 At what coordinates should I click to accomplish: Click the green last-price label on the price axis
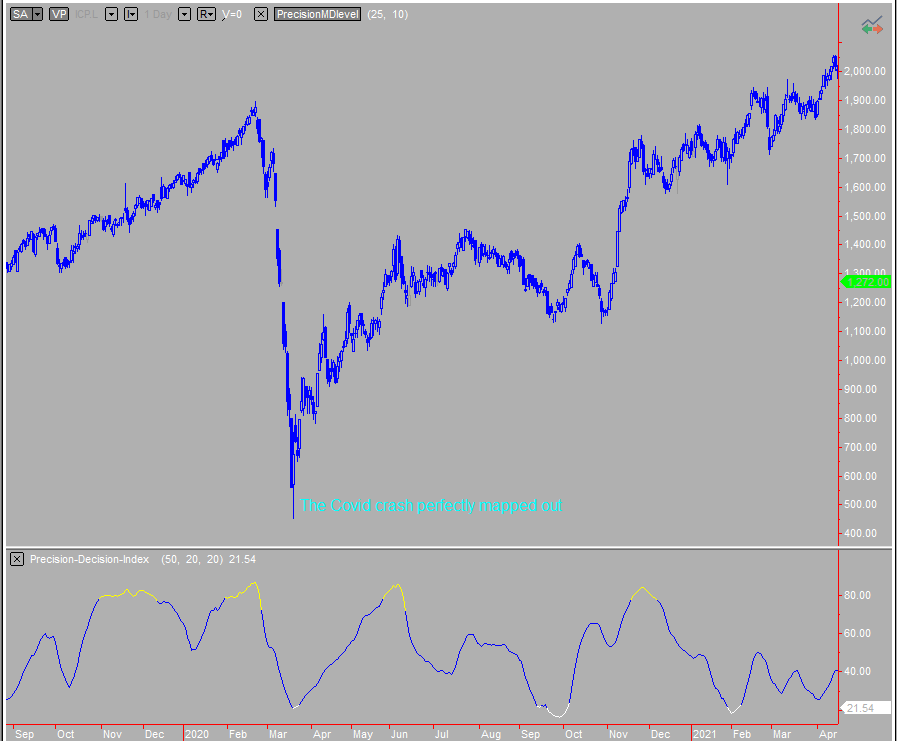pyautogui.click(x=866, y=282)
